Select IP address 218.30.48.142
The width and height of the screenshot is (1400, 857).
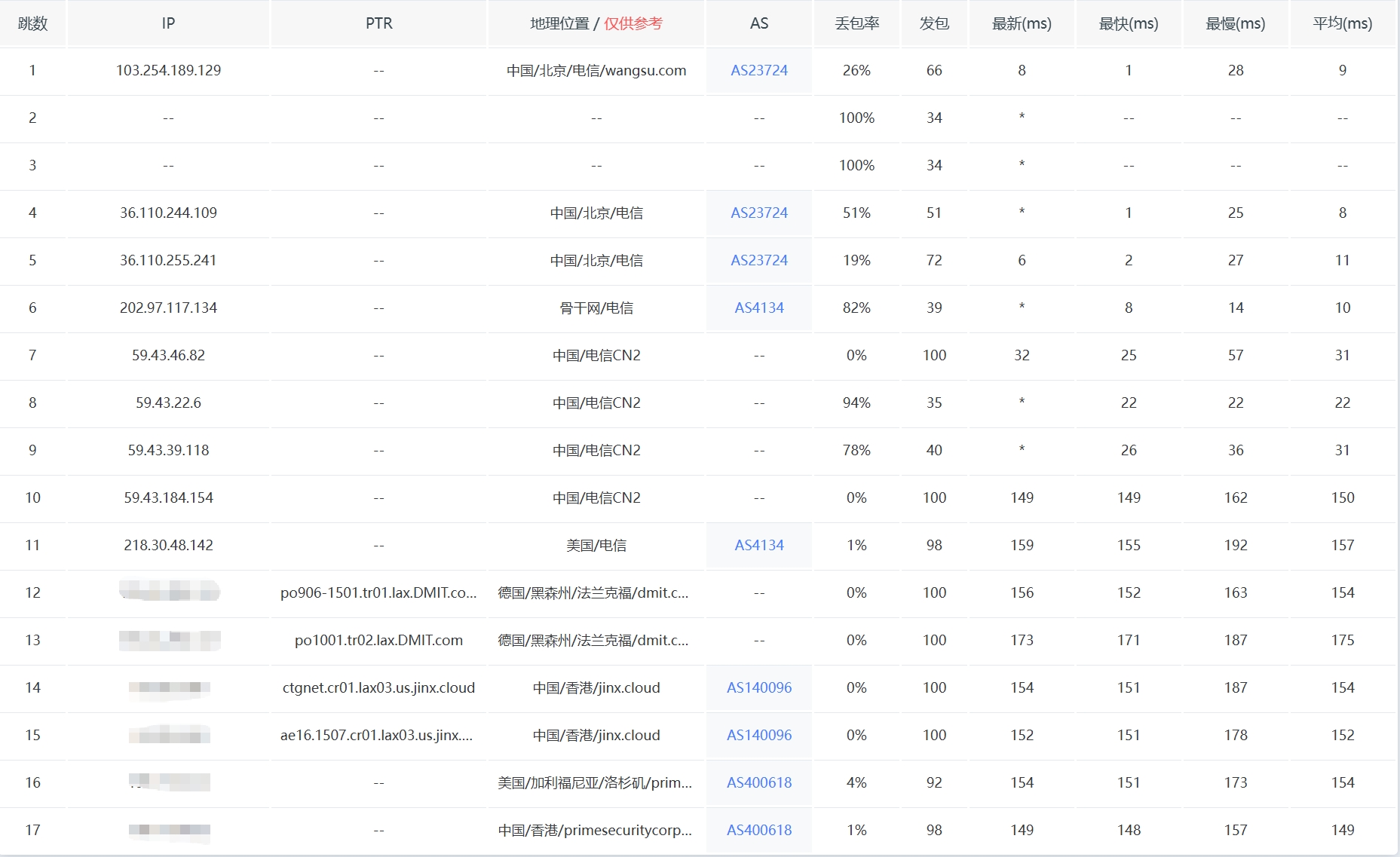click(168, 545)
